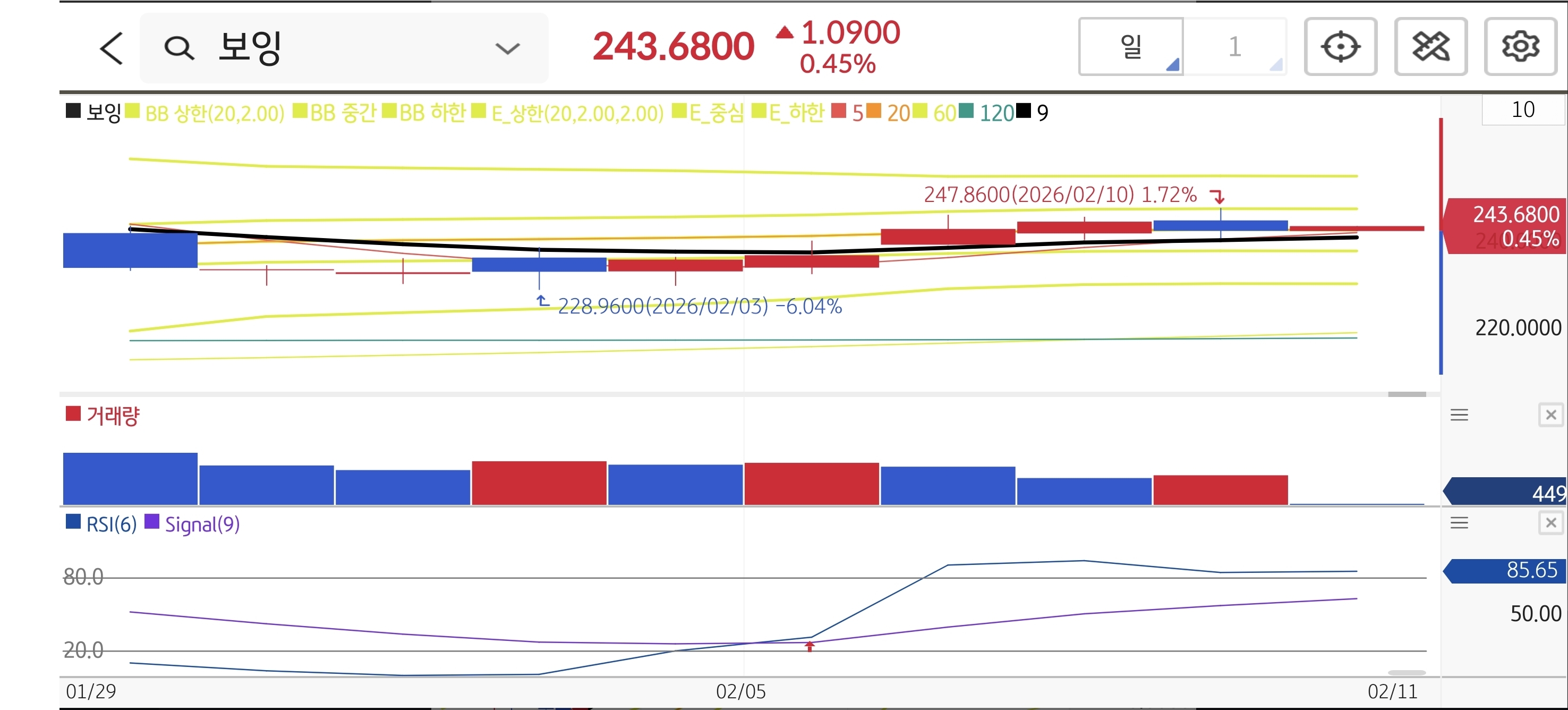This screenshot has height=710, width=1568.
Task: Click the search magnifier icon
Action: (x=179, y=47)
